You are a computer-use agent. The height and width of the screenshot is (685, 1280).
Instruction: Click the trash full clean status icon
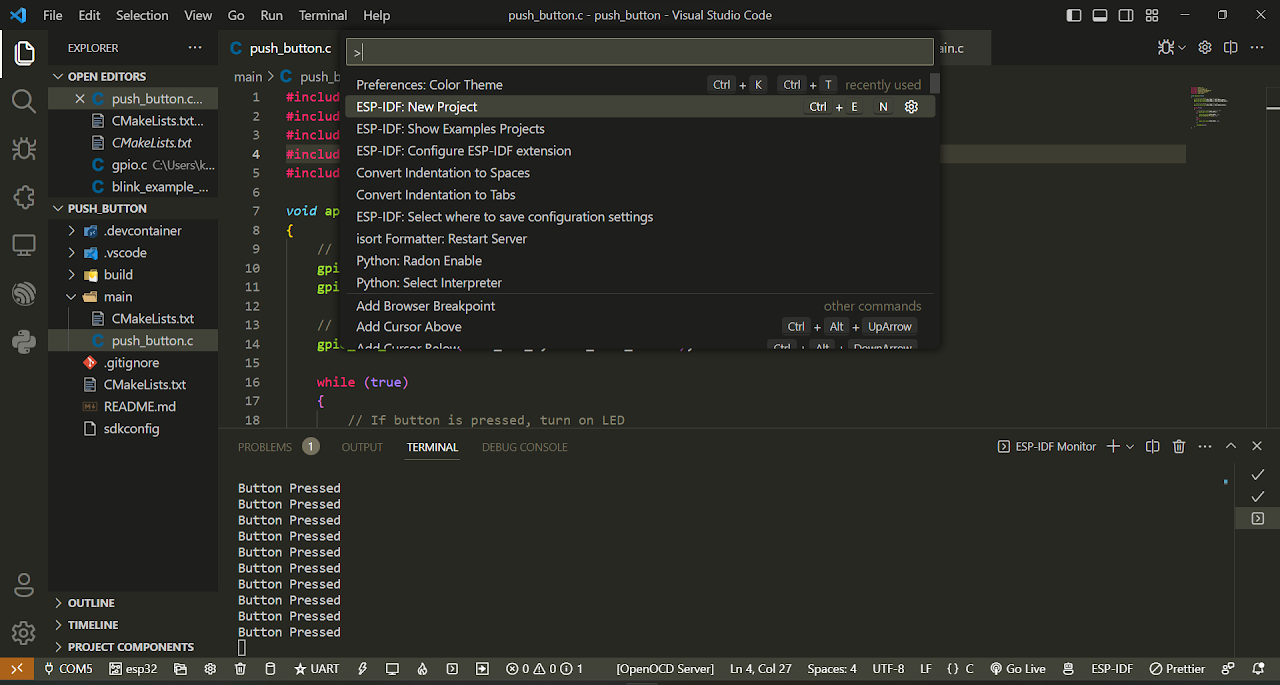point(240,669)
